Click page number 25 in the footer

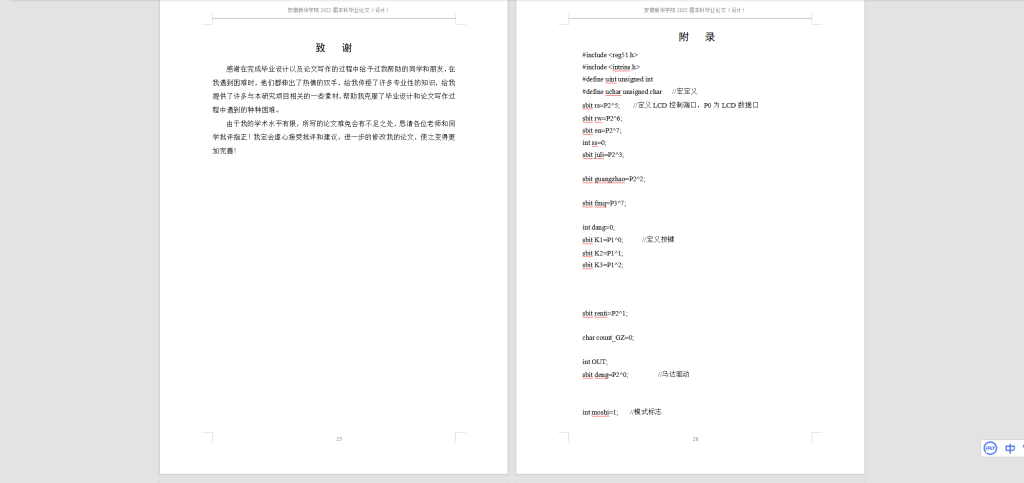pos(339,439)
